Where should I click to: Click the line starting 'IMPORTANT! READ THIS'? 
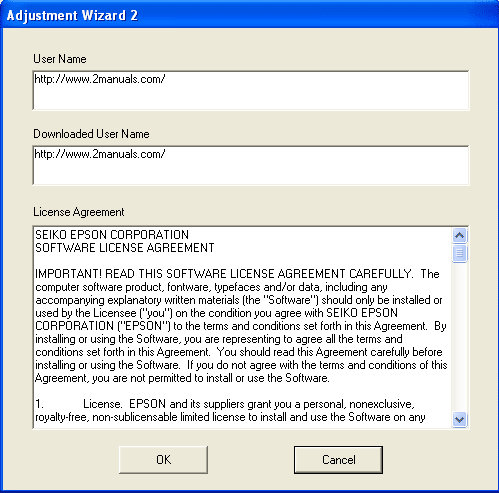click(237, 274)
